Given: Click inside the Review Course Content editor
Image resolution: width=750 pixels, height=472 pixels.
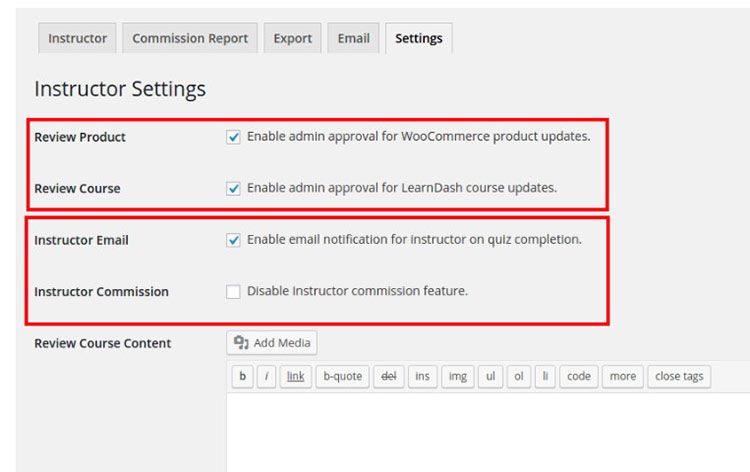Looking at the screenshot, I should [x=480, y=430].
